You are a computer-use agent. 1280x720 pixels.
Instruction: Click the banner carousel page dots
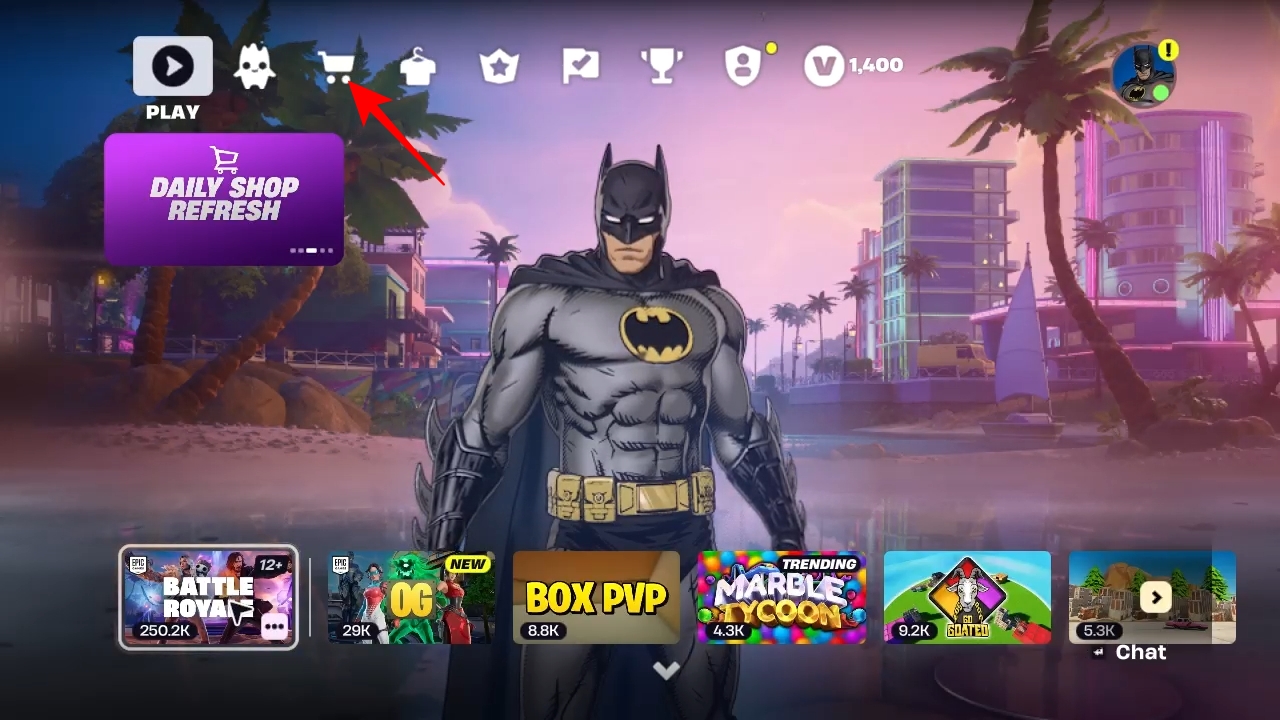coord(311,250)
